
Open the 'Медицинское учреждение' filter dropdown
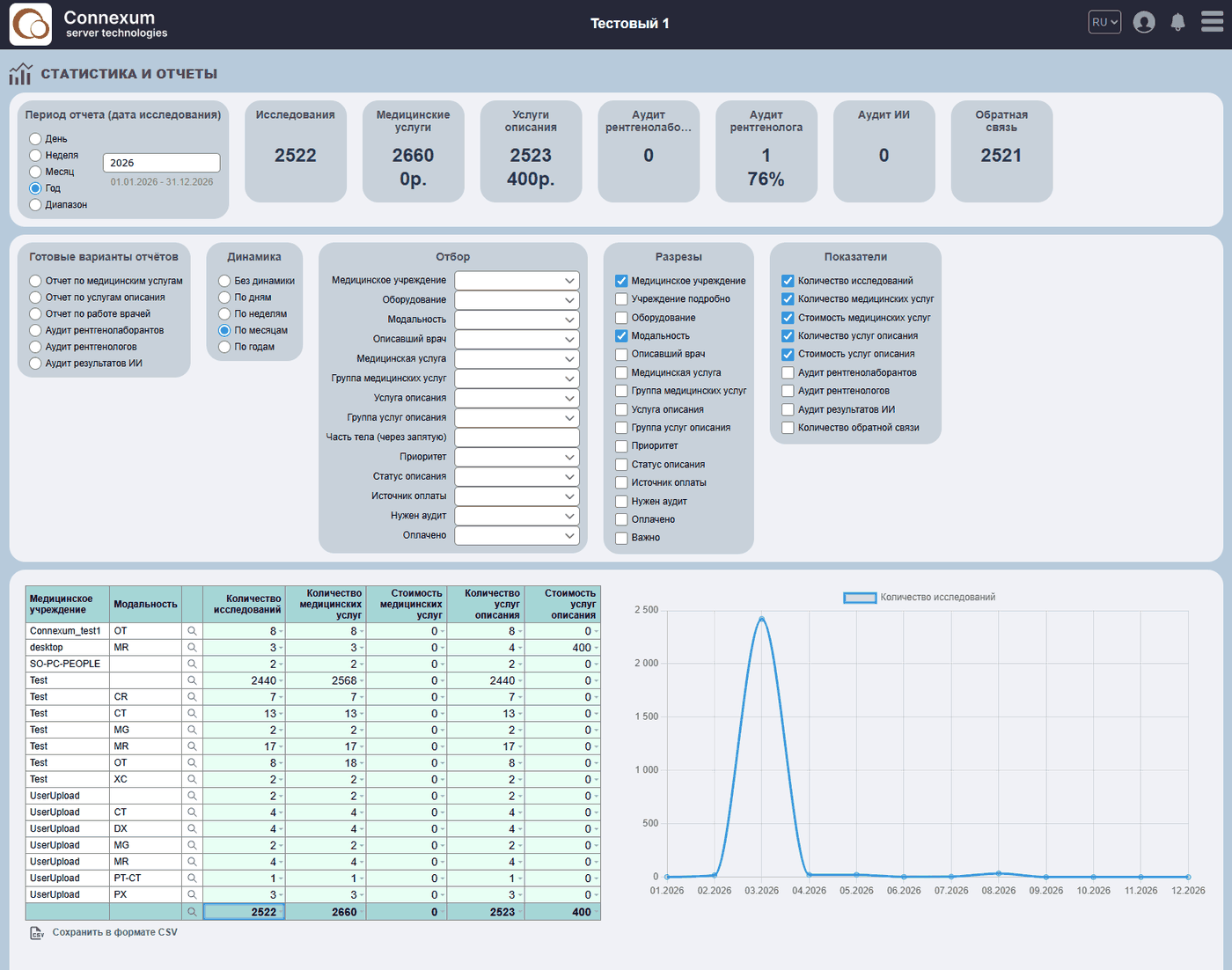coord(517,280)
